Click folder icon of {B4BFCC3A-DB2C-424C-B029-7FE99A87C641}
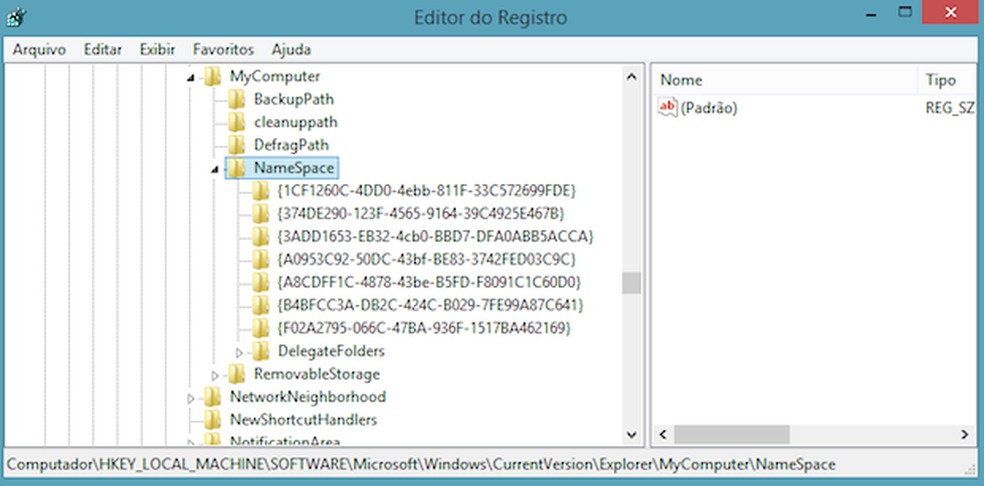Viewport: 984px width, 486px height. click(260, 305)
